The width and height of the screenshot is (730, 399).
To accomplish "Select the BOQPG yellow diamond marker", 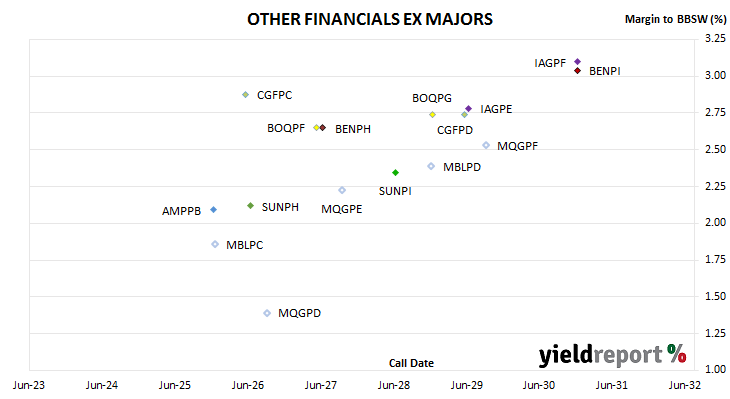I will (432, 115).
